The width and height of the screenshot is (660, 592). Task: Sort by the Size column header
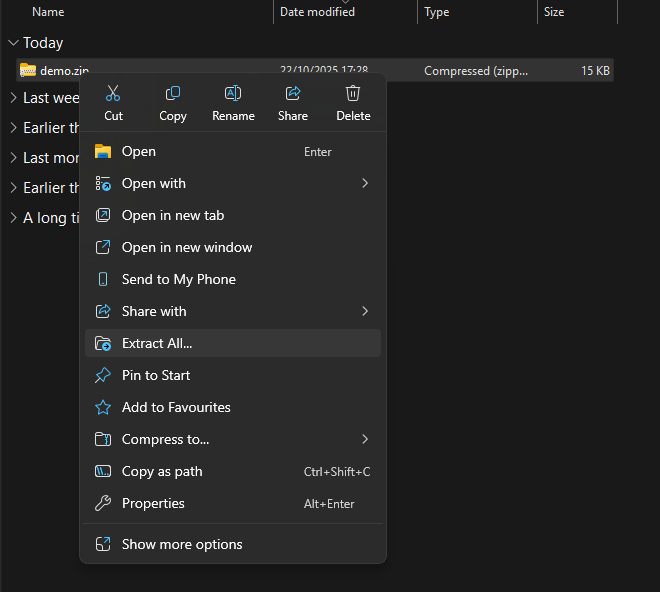click(554, 12)
